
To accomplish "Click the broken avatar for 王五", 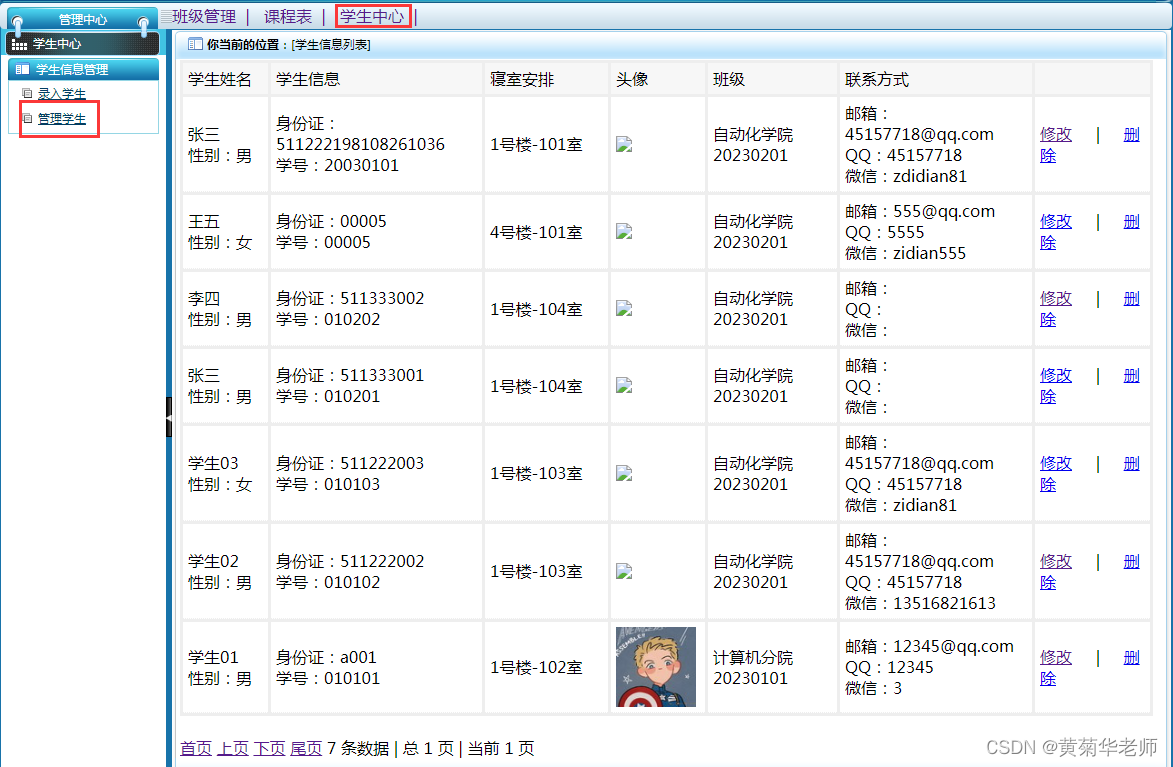I will pos(624,232).
